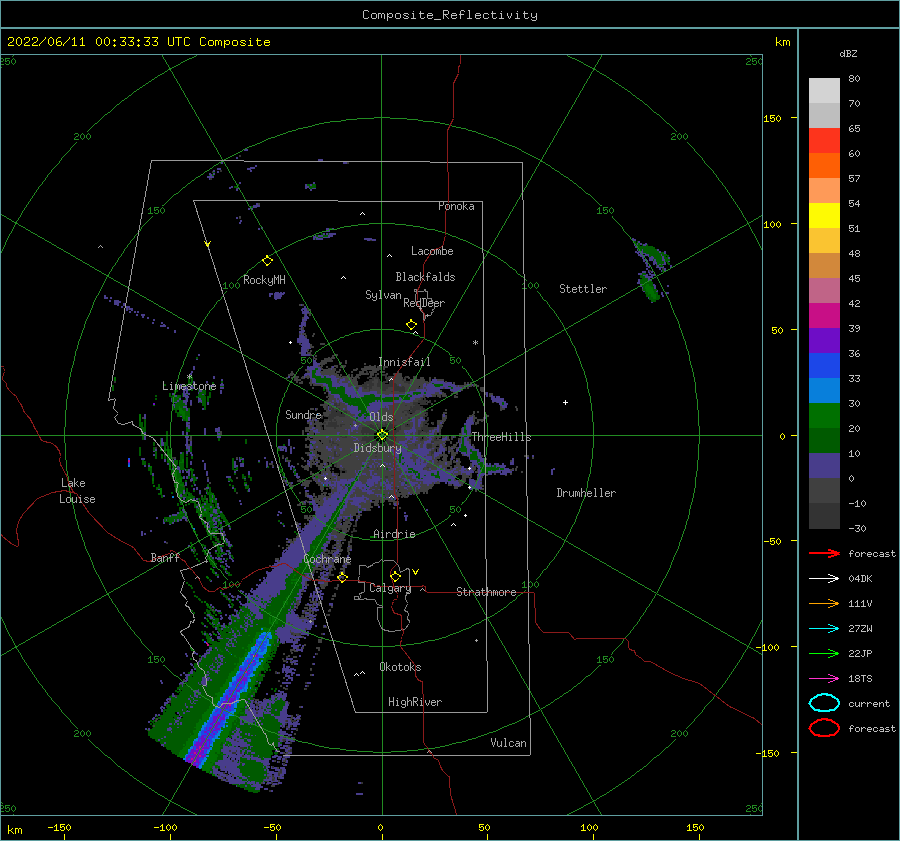The width and height of the screenshot is (900, 841).
Task: Click the Stettler city label
Action: (583, 289)
